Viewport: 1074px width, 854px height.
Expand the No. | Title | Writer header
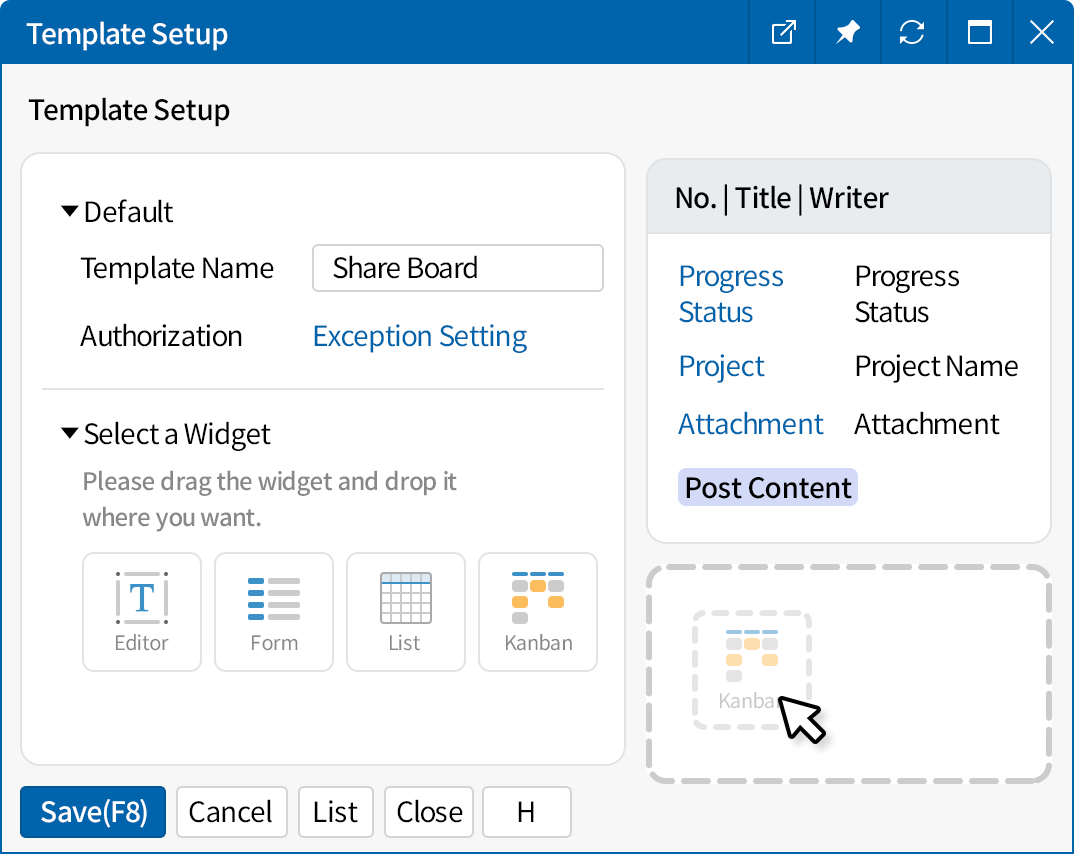(x=779, y=197)
